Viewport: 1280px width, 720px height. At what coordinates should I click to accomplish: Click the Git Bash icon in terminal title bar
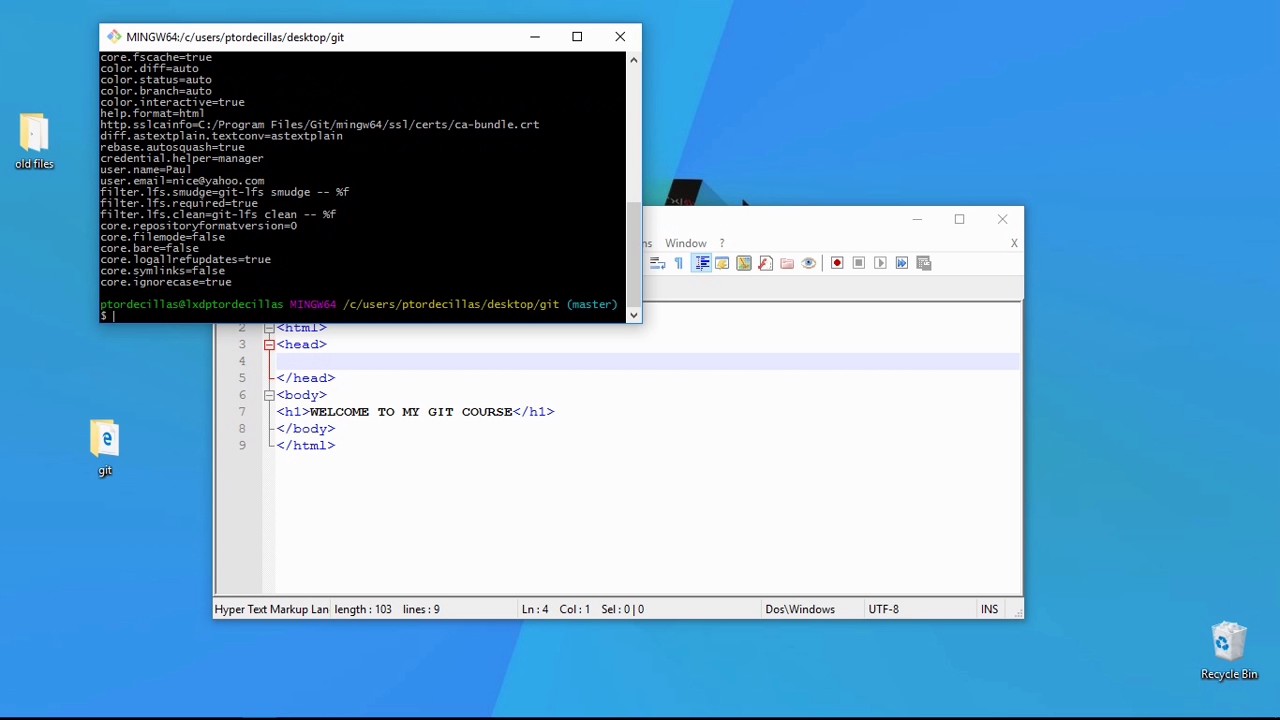[114, 37]
